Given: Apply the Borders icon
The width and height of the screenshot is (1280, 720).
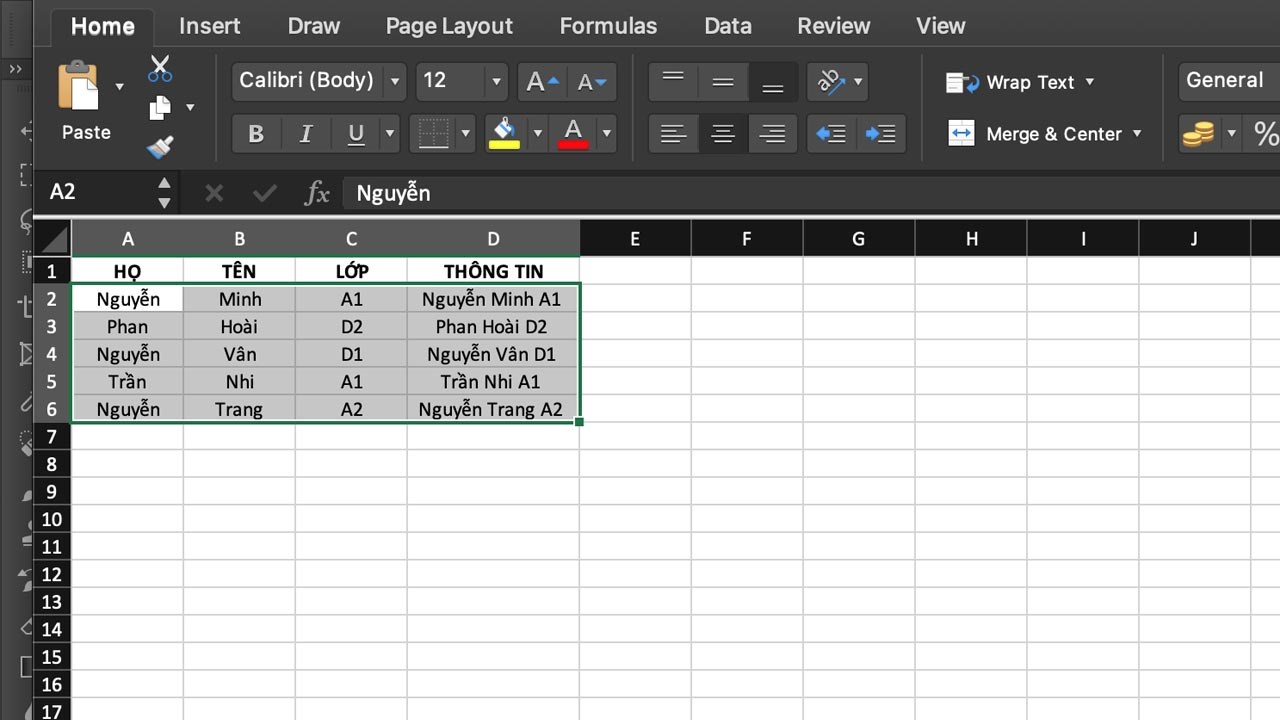Looking at the screenshot, I should coord(433,133).
